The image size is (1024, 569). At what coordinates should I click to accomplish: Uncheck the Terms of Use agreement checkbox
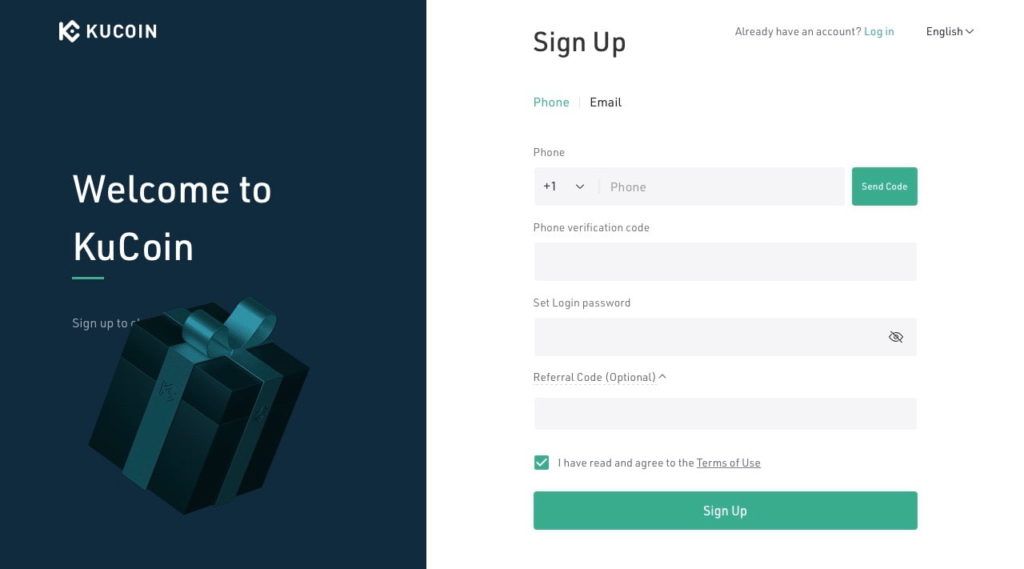tap(542, 462)
